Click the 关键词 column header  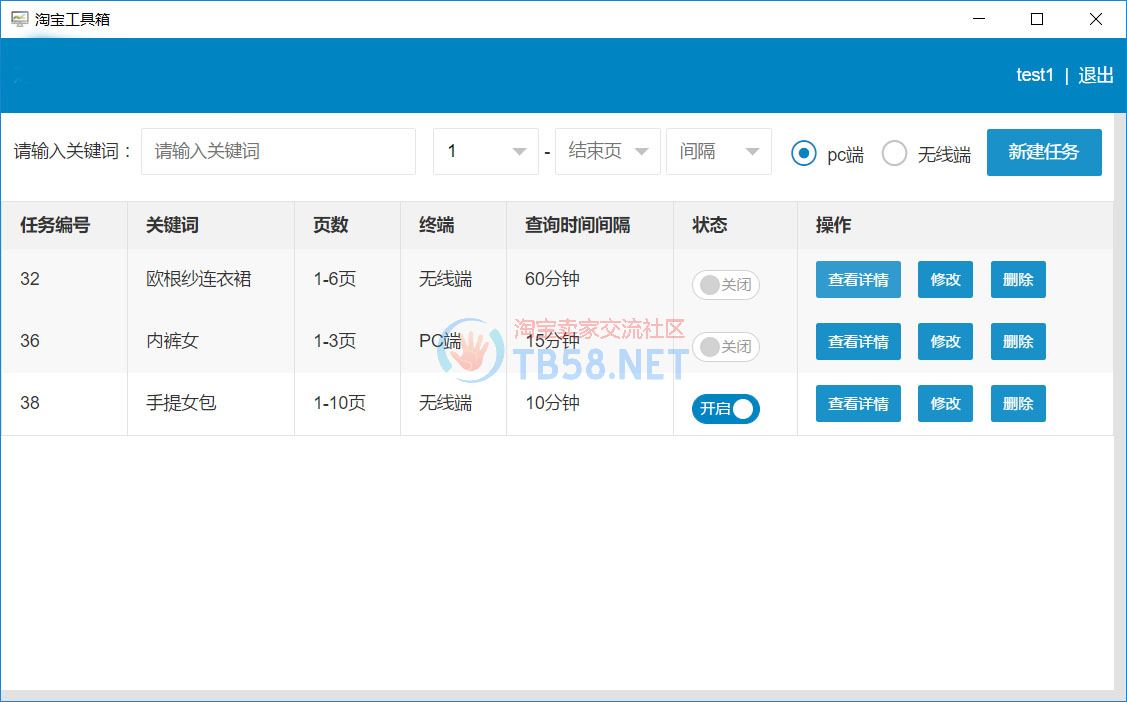pyautogui.click(x=172, y=225)
